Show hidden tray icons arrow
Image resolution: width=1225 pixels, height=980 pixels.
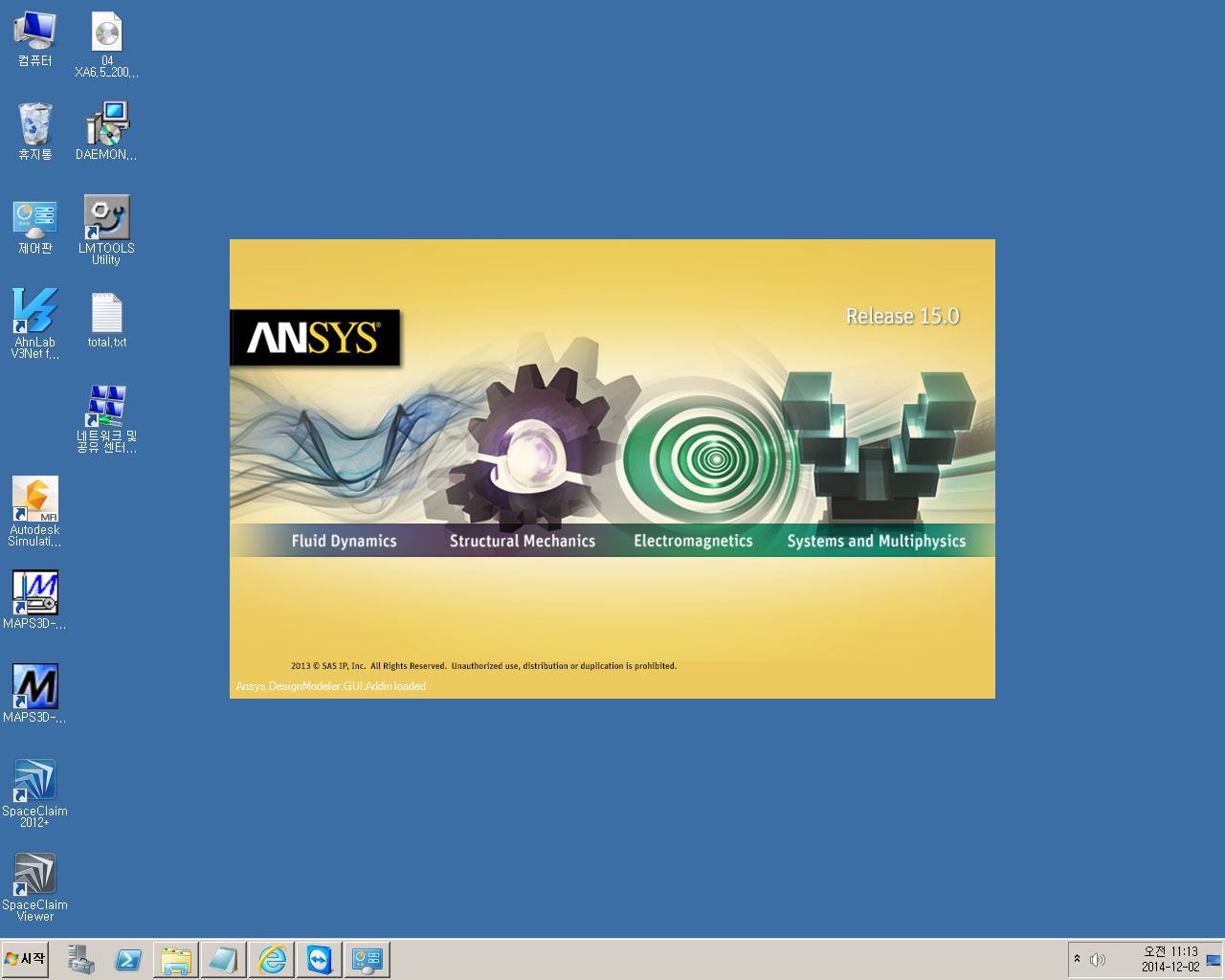1077,959
